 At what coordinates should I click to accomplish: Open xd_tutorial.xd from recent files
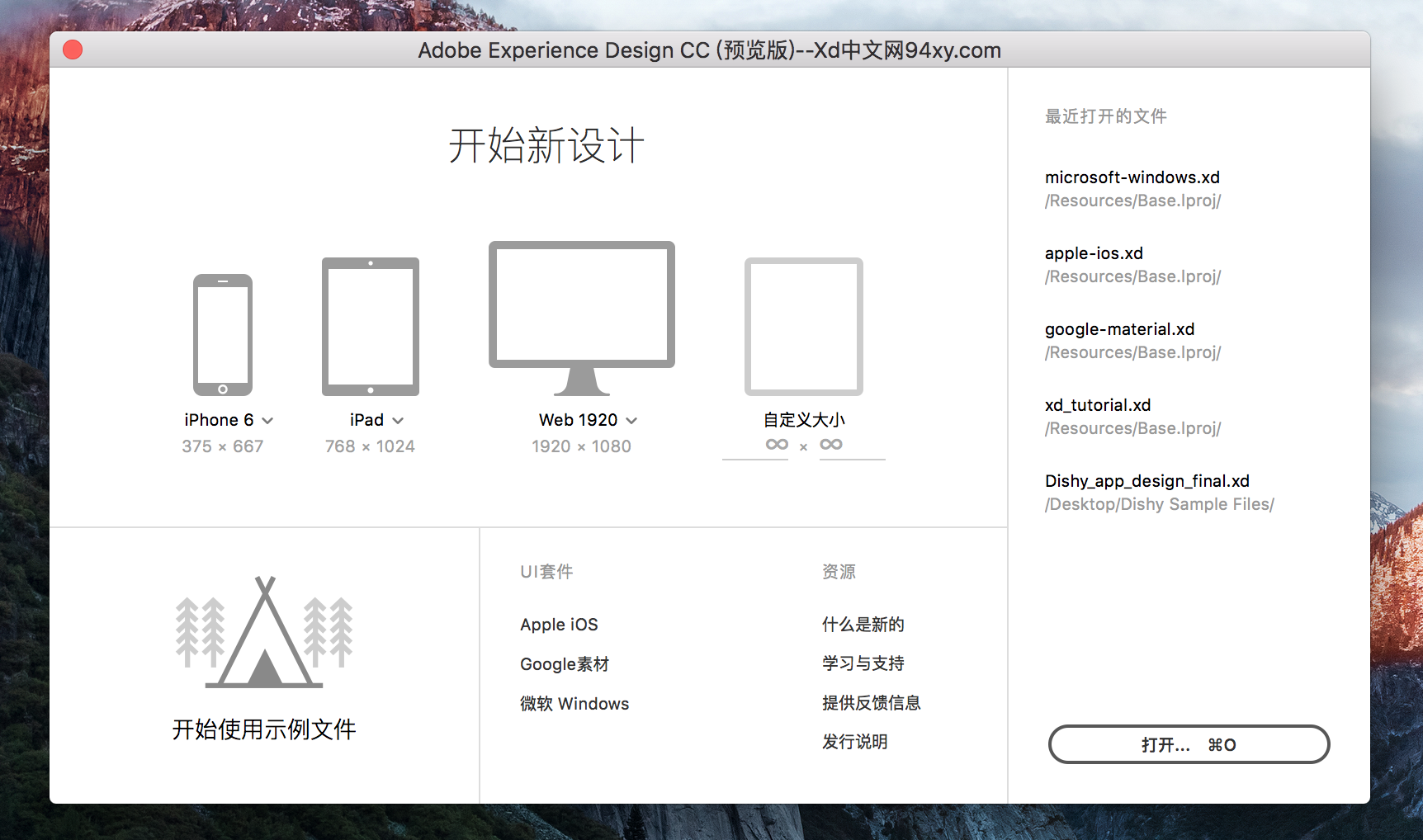click(x=1098, y=404)
